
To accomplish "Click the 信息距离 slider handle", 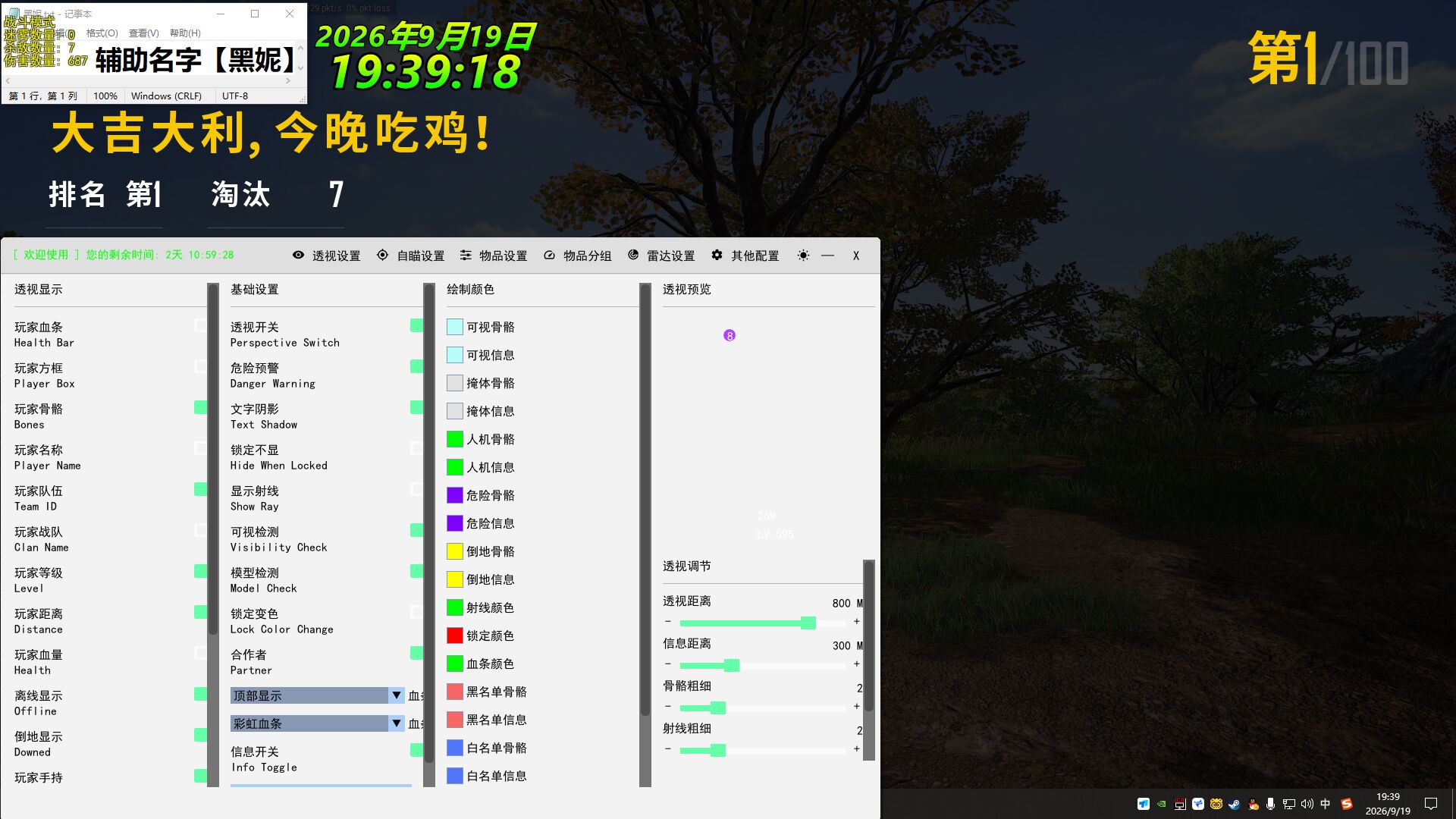I will point(731,665).
